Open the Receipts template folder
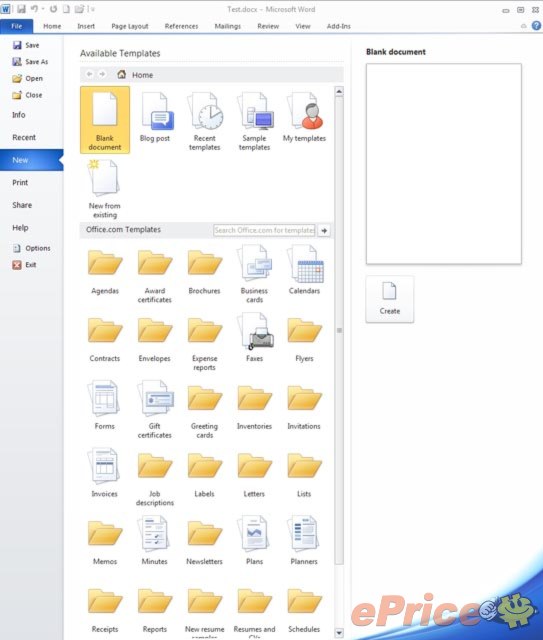The image size is (543, 640). [105, 609]
